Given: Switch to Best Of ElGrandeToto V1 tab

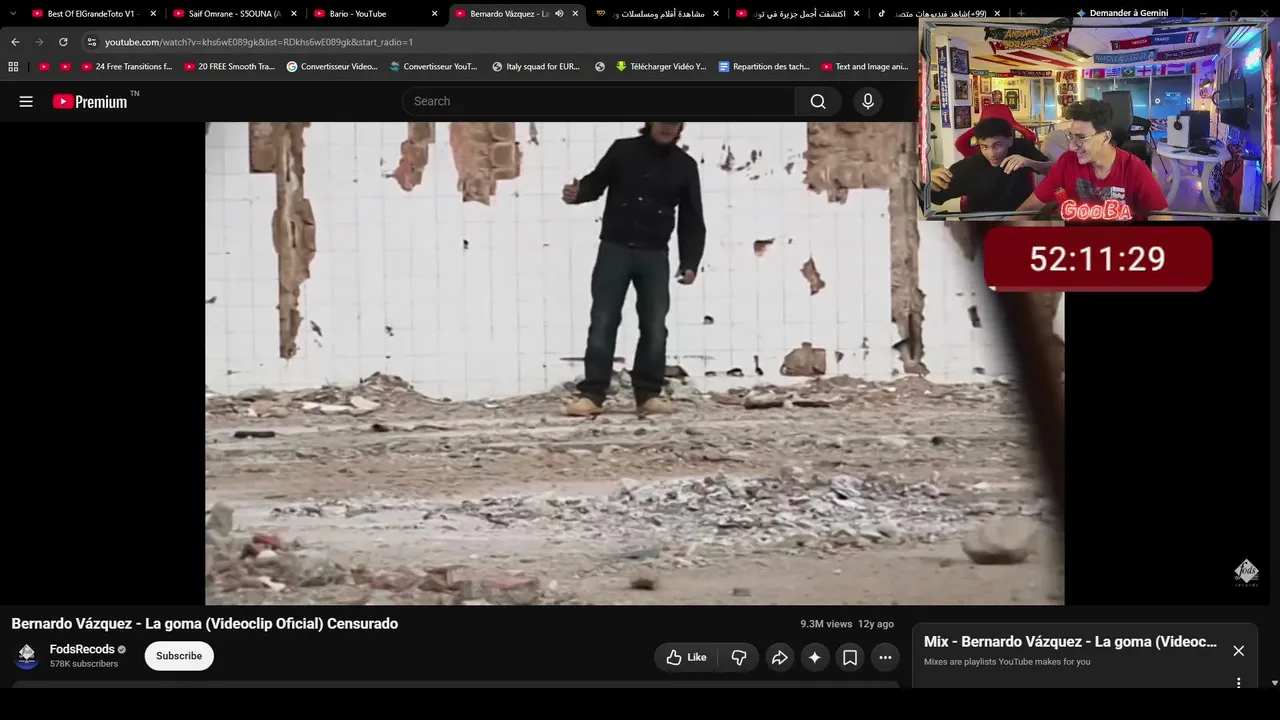Looking at the screenshot, I should click(91, 14).
